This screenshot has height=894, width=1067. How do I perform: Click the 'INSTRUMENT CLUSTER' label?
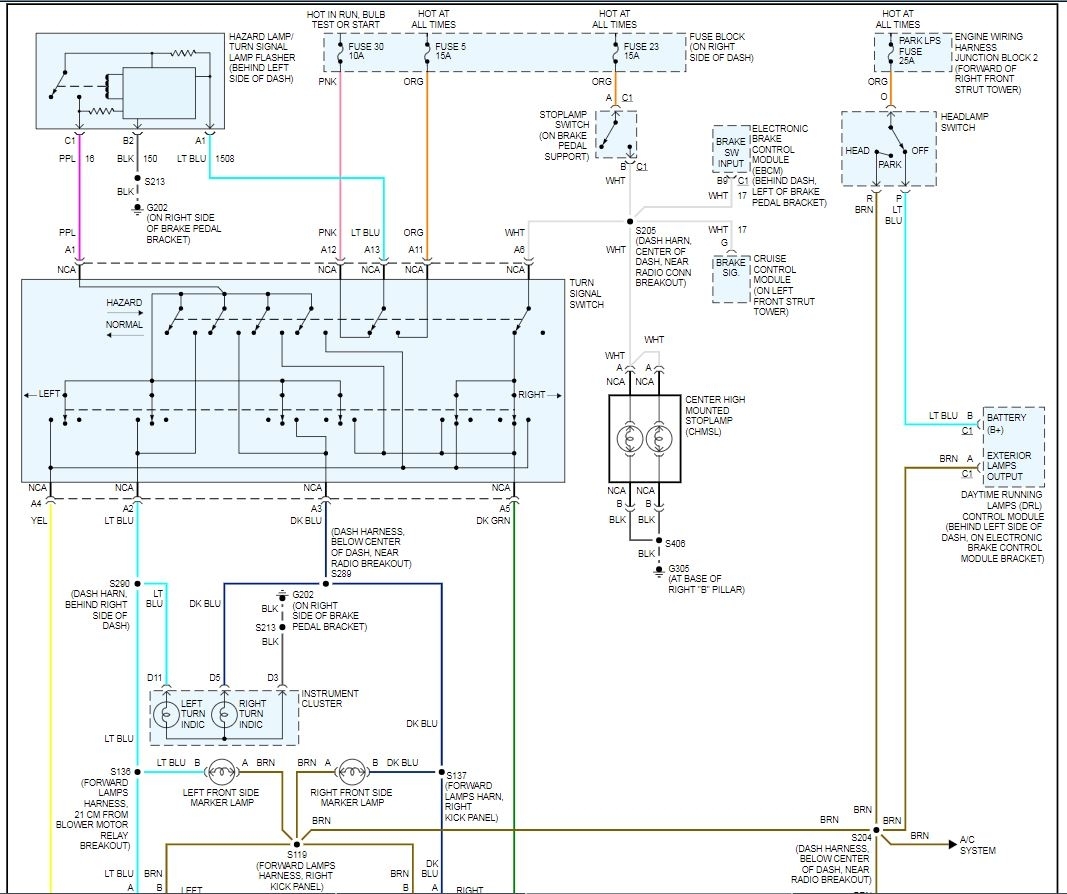[329, 698]
